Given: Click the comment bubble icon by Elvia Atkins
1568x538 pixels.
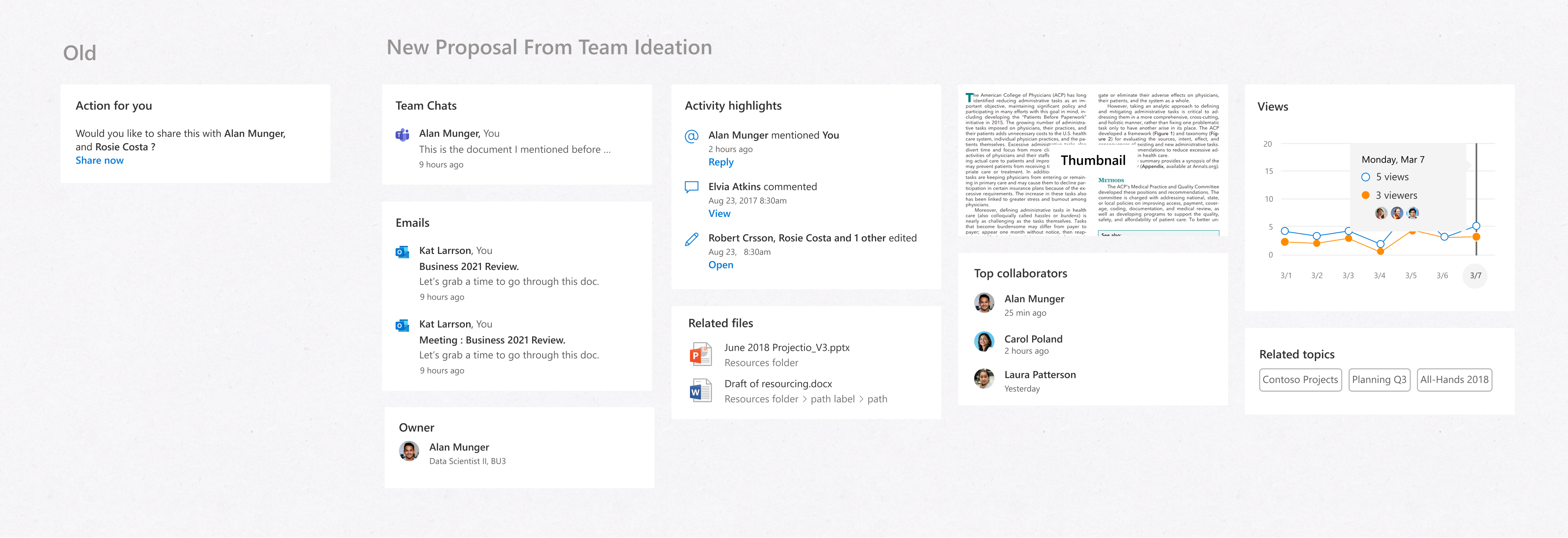Looking at the screenshot, I should [x=691, y=187].
